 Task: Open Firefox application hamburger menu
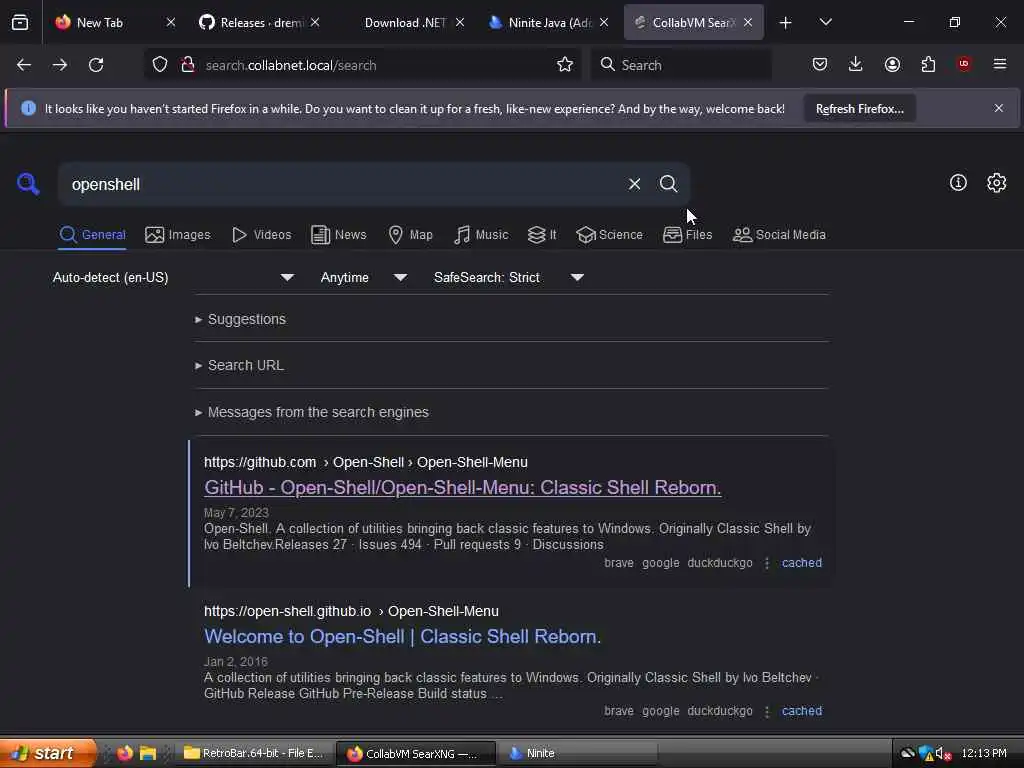pyautogui.click(x=1000, y=64)
